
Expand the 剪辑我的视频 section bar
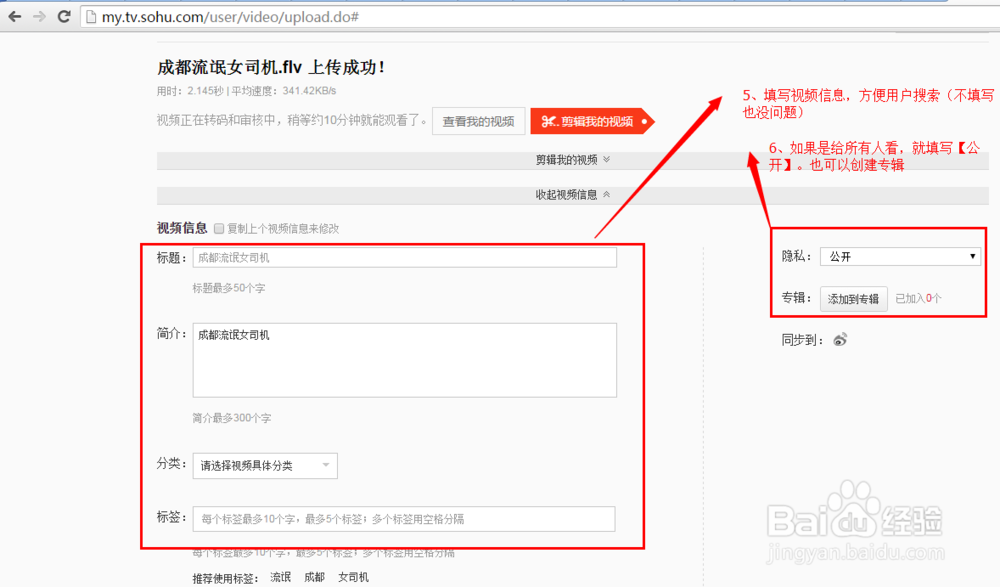click(x=573, y=160)
